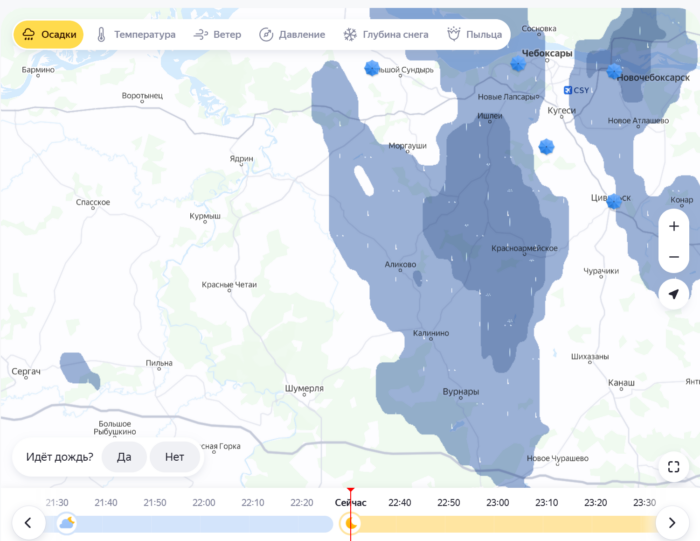Click the CSY airport icon

(x=568, y=90)
